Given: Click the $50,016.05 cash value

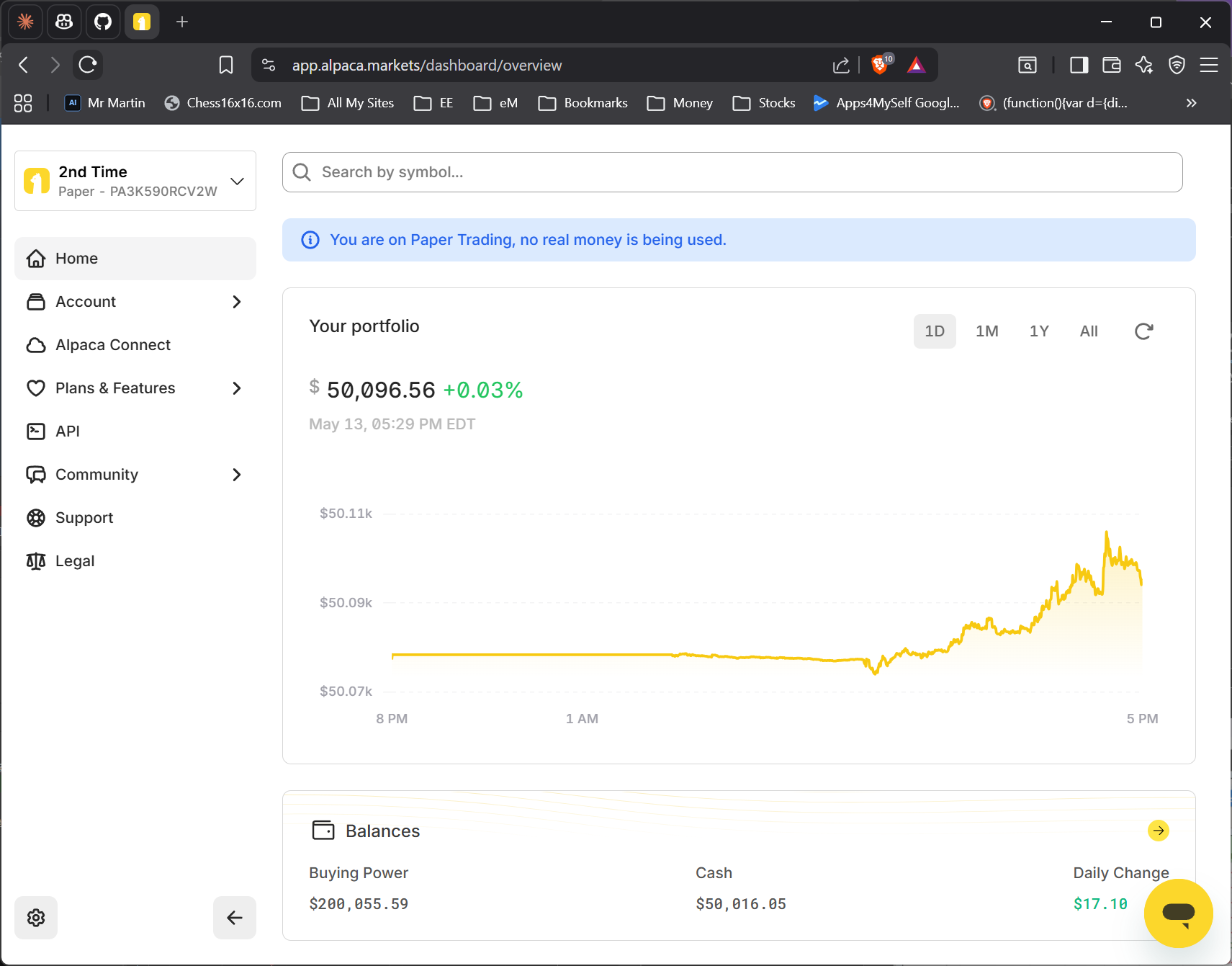Looking at the screenshot, I should coord(741,904).
